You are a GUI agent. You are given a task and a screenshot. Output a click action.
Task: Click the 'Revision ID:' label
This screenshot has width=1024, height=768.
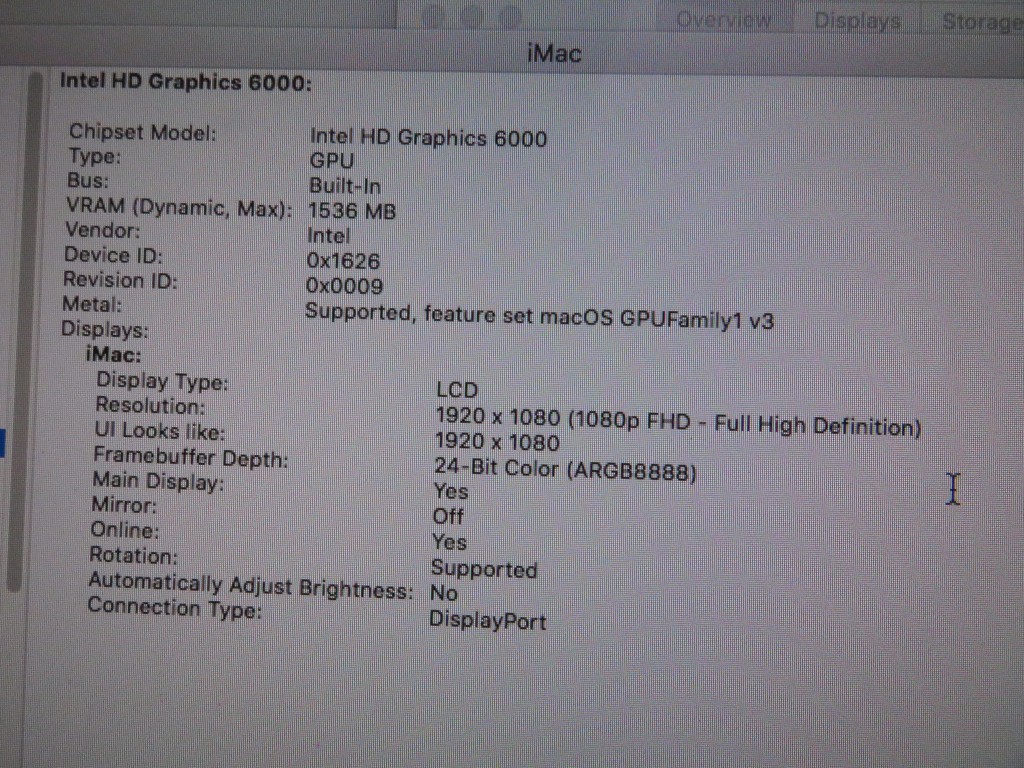tap(120, 280)
